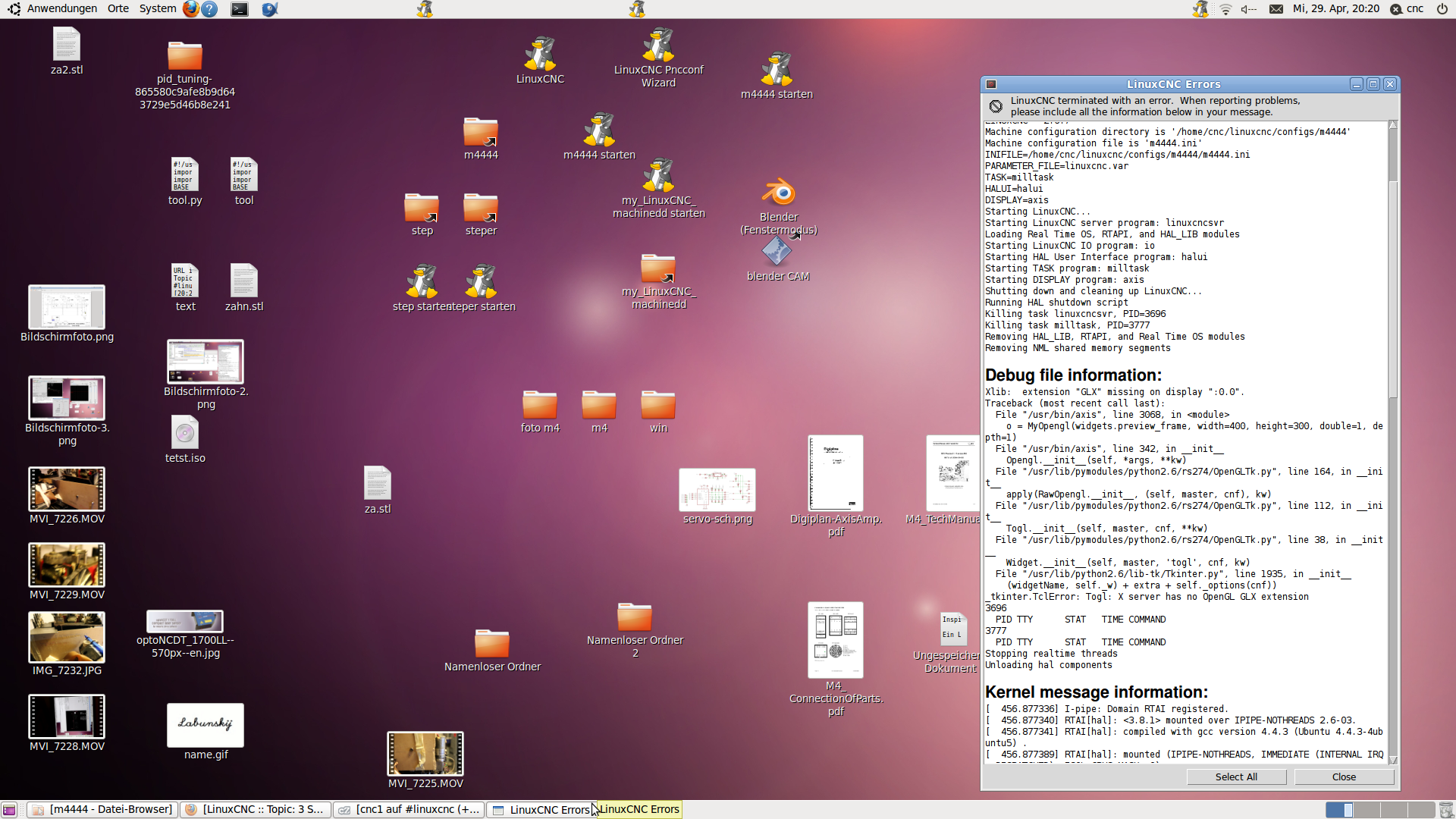Select Bildschirmfoto-2.png thumbnail
Viewport: 1456px width, 819px height.
[x=206, y=362]
